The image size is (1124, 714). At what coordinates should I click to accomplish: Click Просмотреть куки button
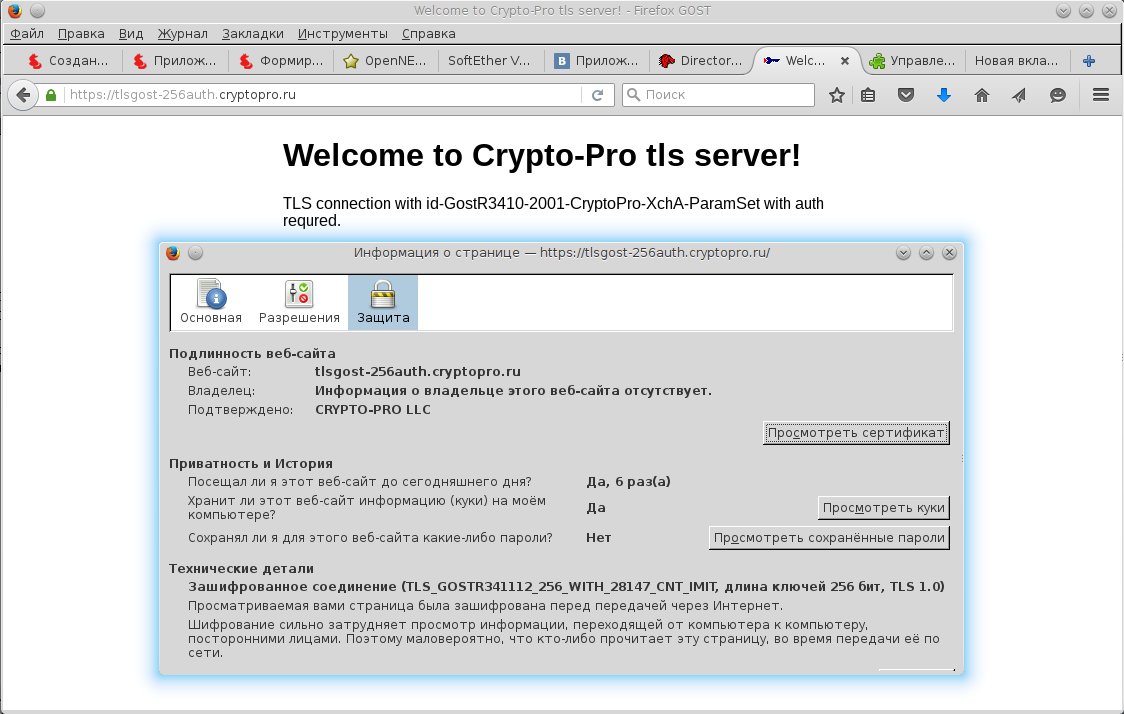click(883, 508)
